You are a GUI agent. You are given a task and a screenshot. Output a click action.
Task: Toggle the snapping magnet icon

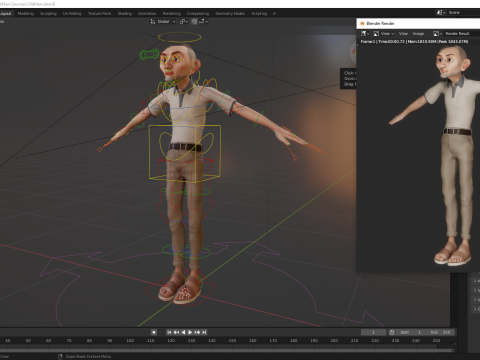coord(194,21)
